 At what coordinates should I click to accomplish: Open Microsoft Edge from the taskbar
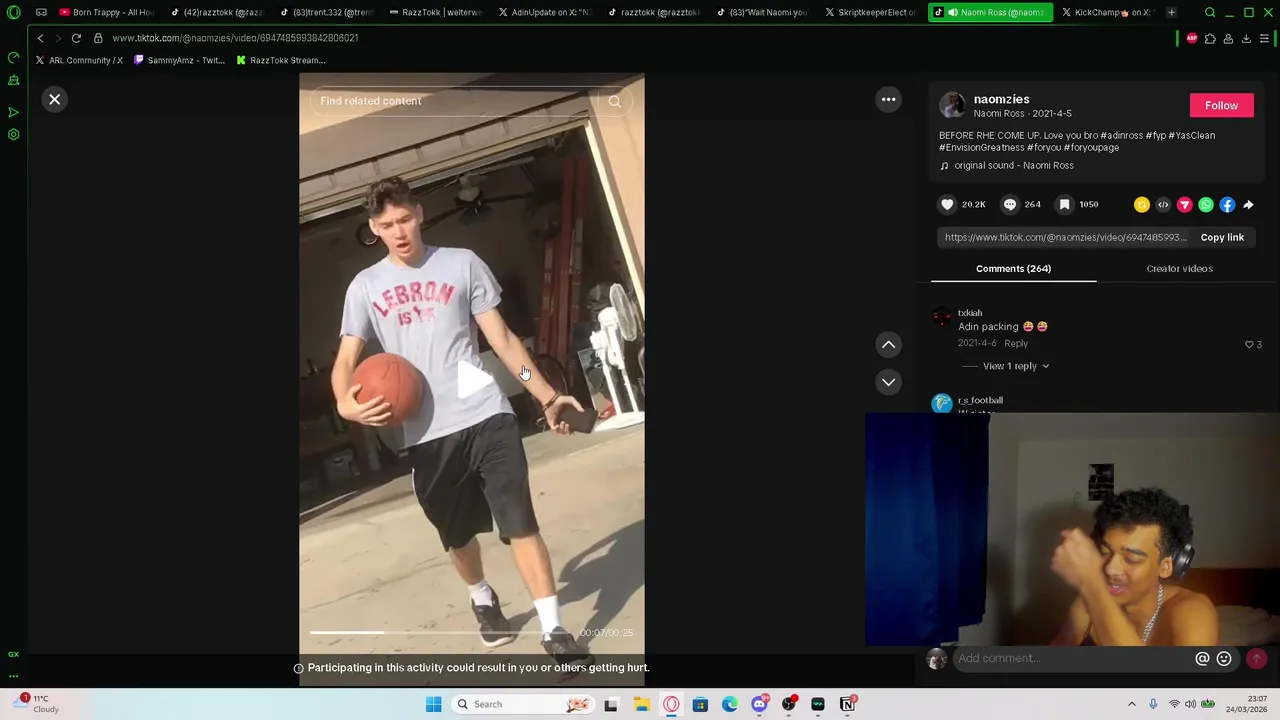coord(730,704)
